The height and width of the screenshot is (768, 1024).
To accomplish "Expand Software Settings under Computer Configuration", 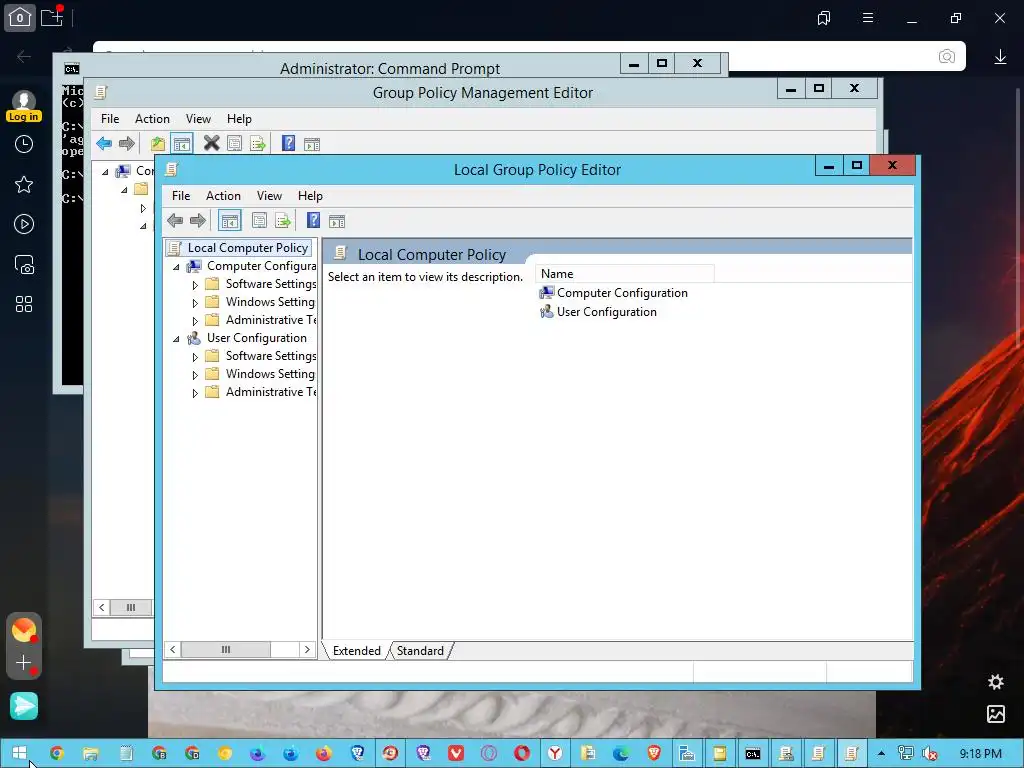I will 195,285.
